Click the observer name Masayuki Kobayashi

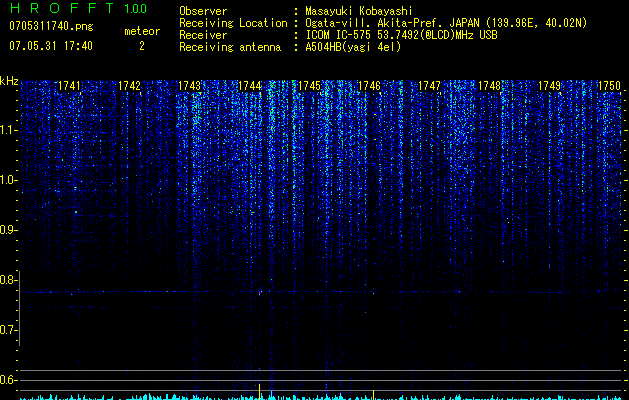pyautogui.click(x=359, y=11)
